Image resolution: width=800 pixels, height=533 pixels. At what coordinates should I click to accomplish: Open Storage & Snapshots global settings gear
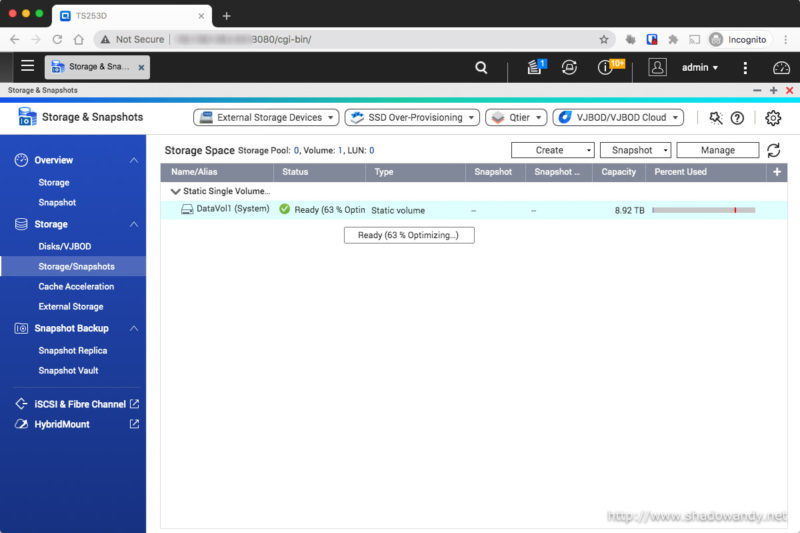[773, 118]
